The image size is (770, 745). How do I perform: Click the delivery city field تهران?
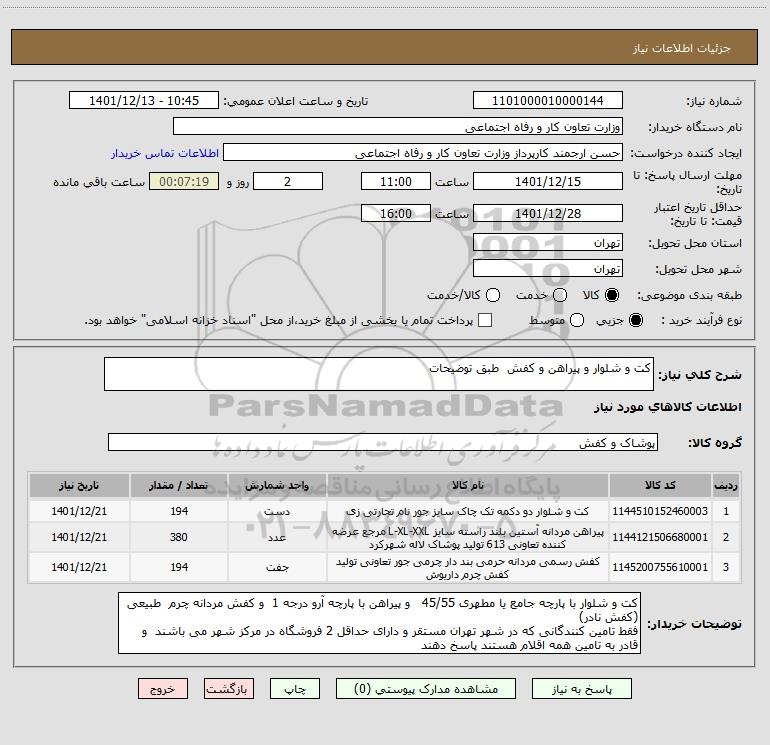(x=548, y=269)
